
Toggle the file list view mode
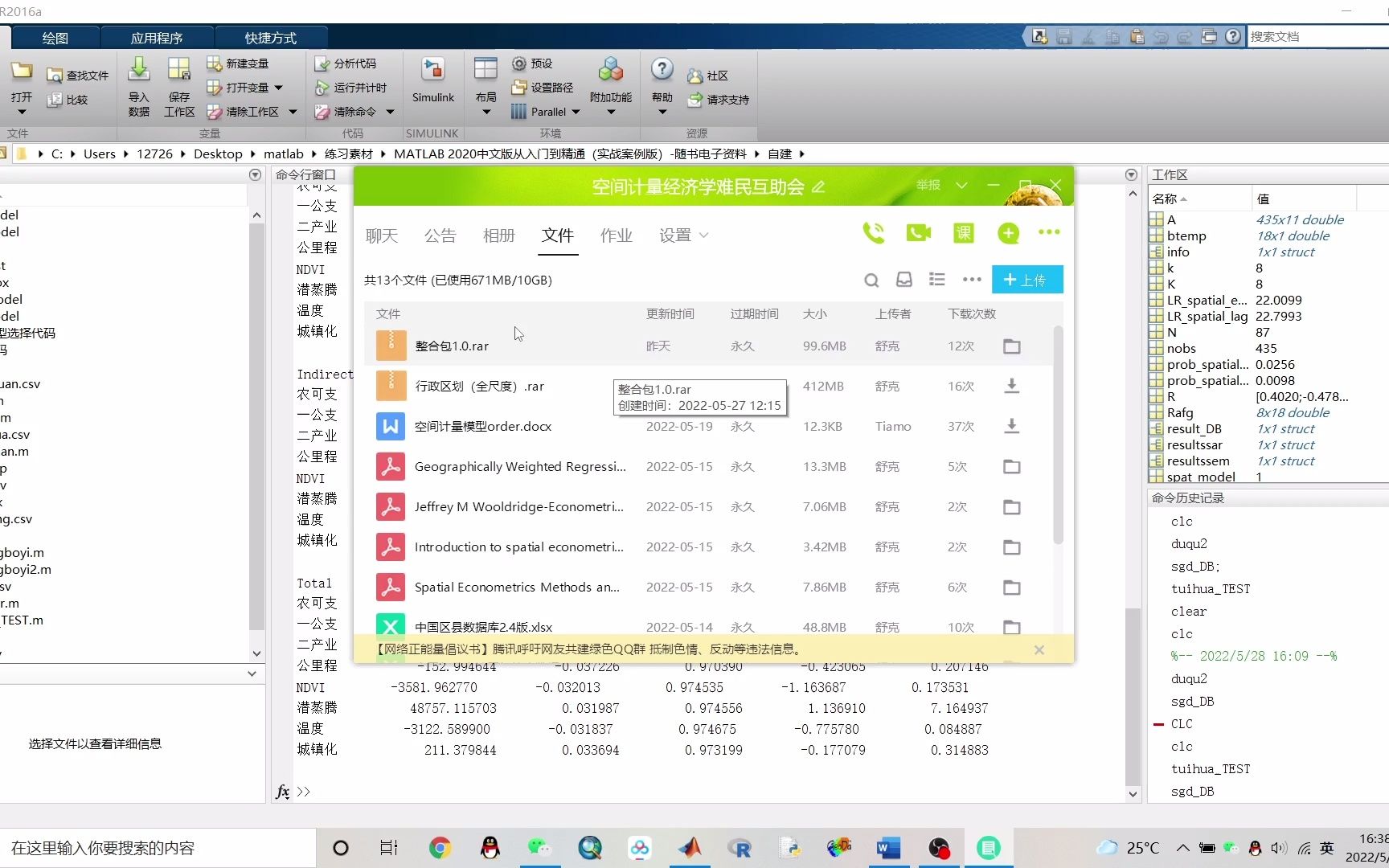tap(936, 280)
